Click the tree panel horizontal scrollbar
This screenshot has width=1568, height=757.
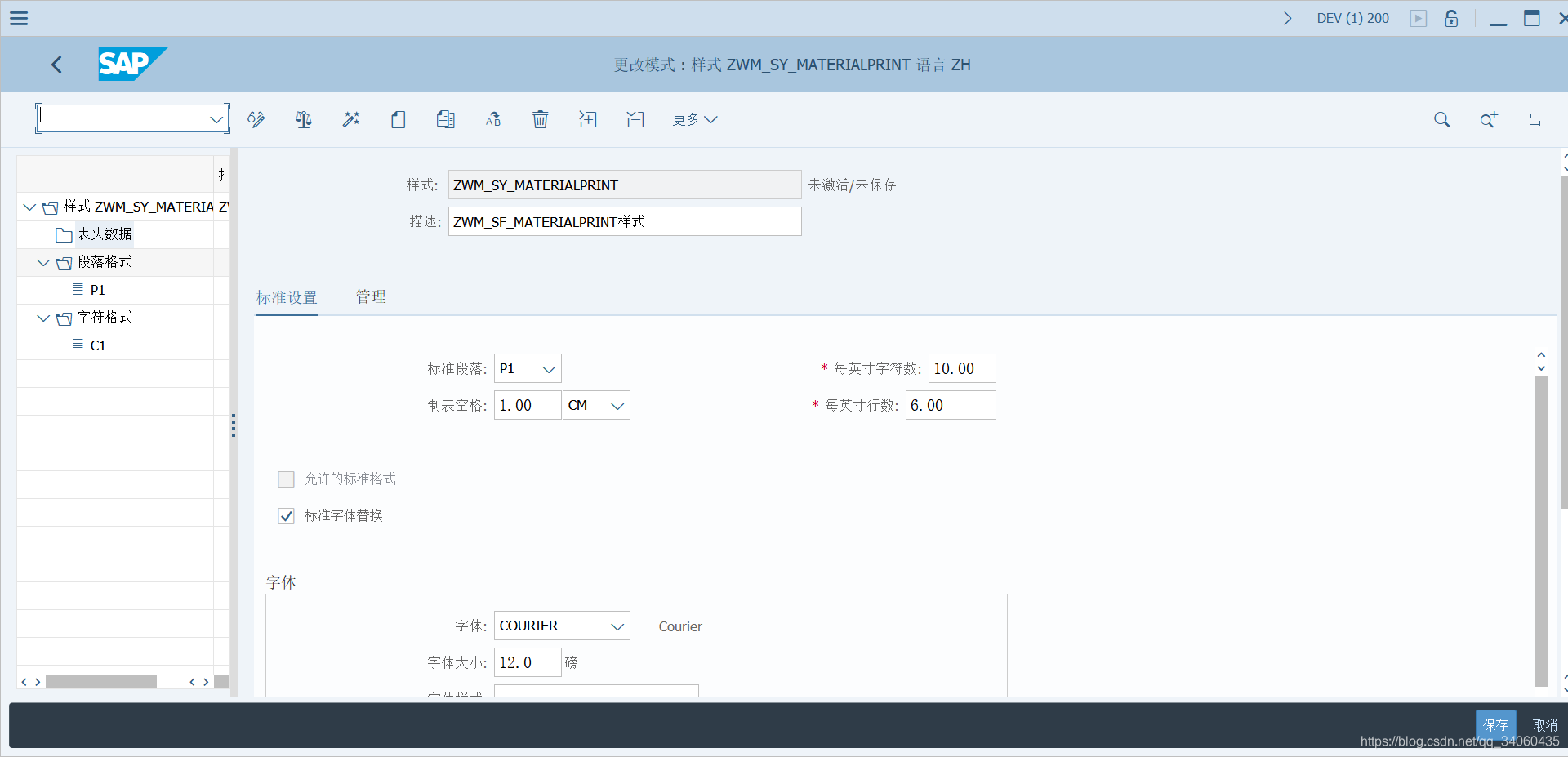(x=101, y=682)
